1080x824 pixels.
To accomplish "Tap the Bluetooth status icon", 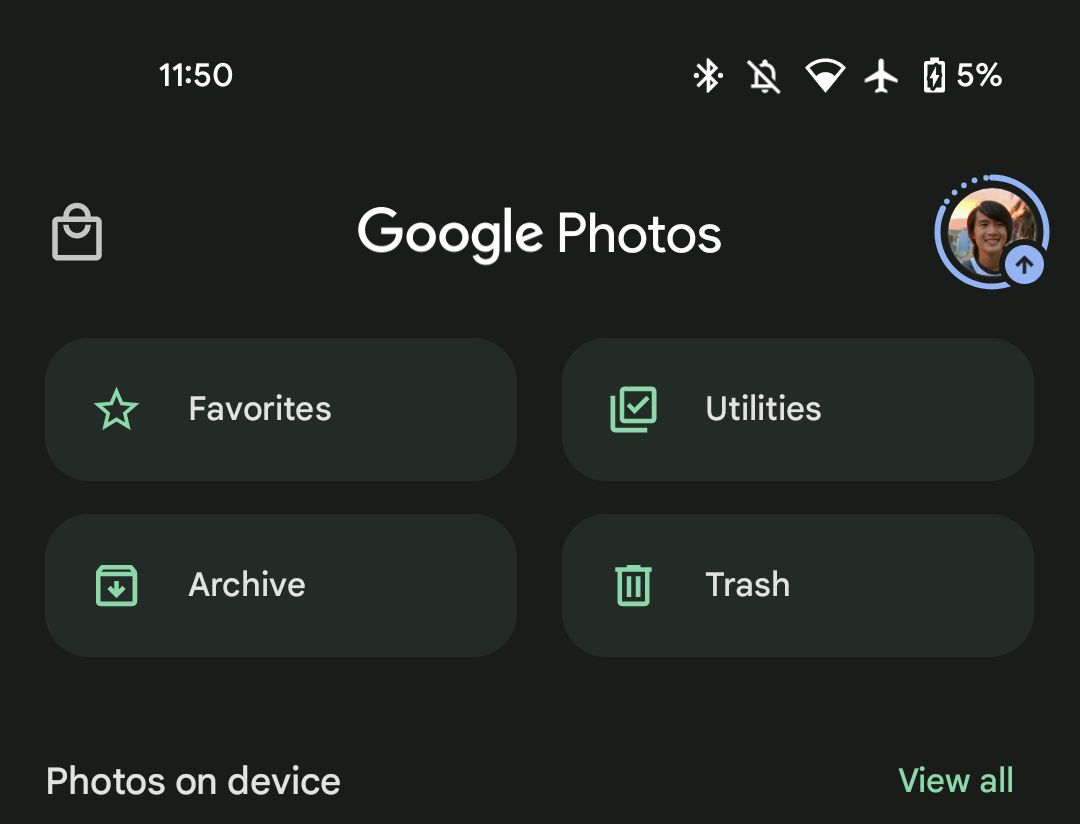I will (708, 76).
